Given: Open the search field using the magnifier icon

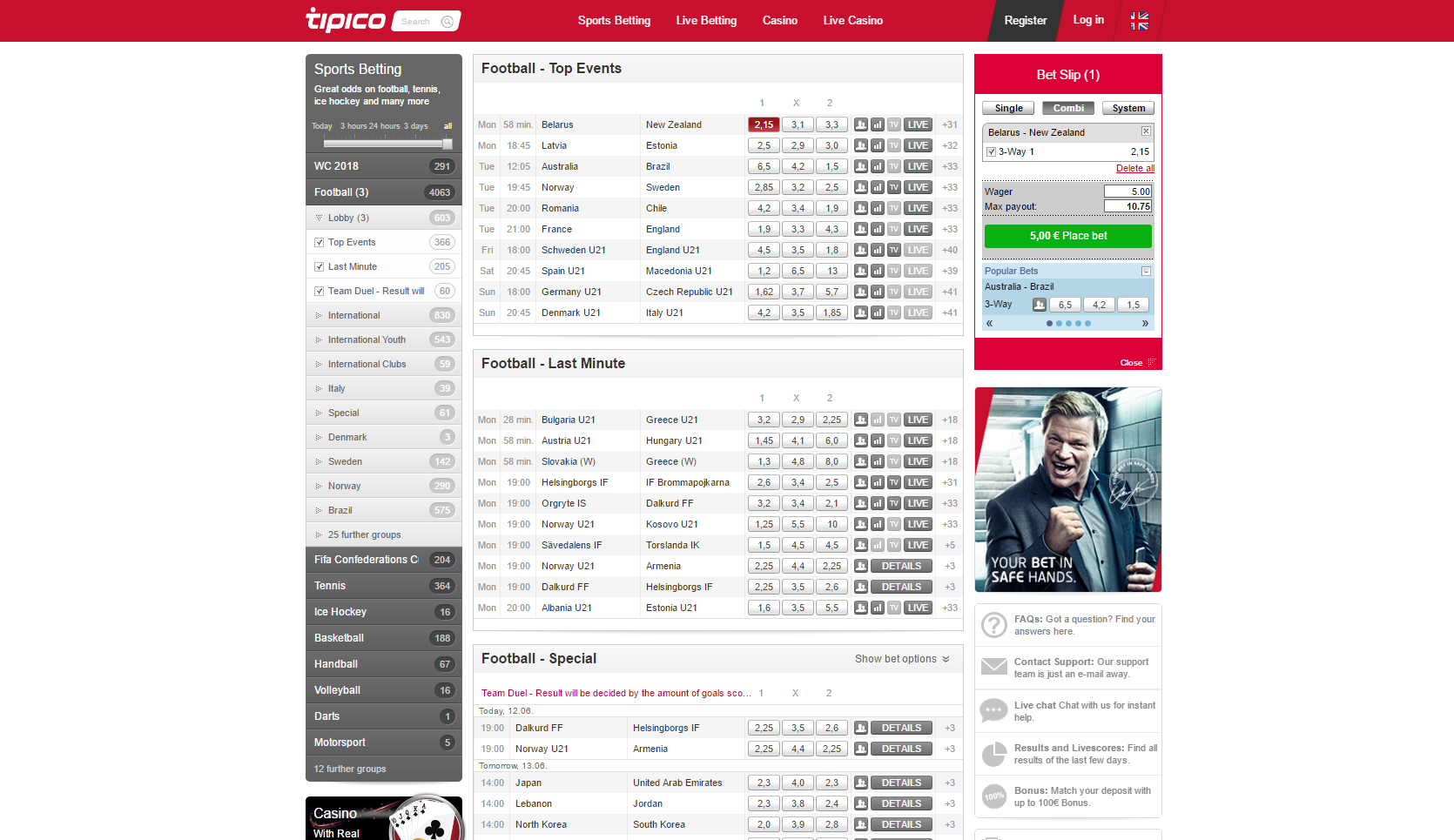Looking at the screenshot, I should [x=445, y=21].
